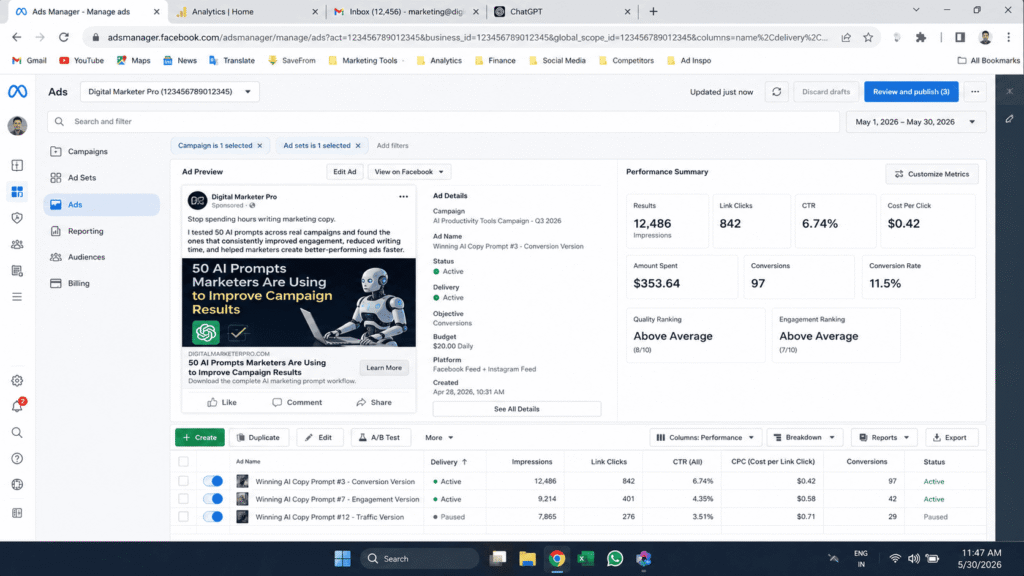Click the green Create button
The height and width of the screenshot is (576, 1024).
pos(200,438)
